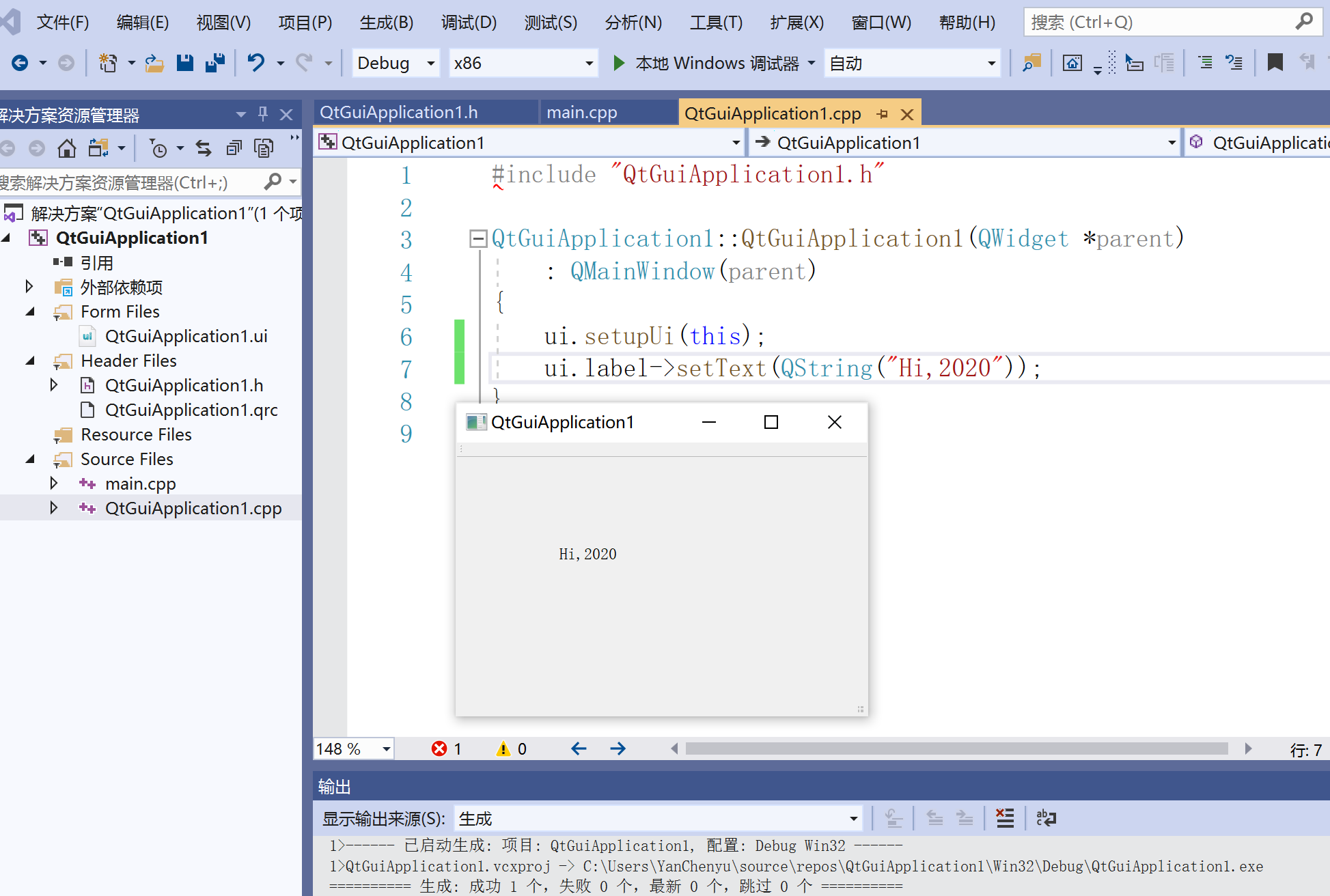Undo the last action
Screen dimensions: 1330x896
256,64
